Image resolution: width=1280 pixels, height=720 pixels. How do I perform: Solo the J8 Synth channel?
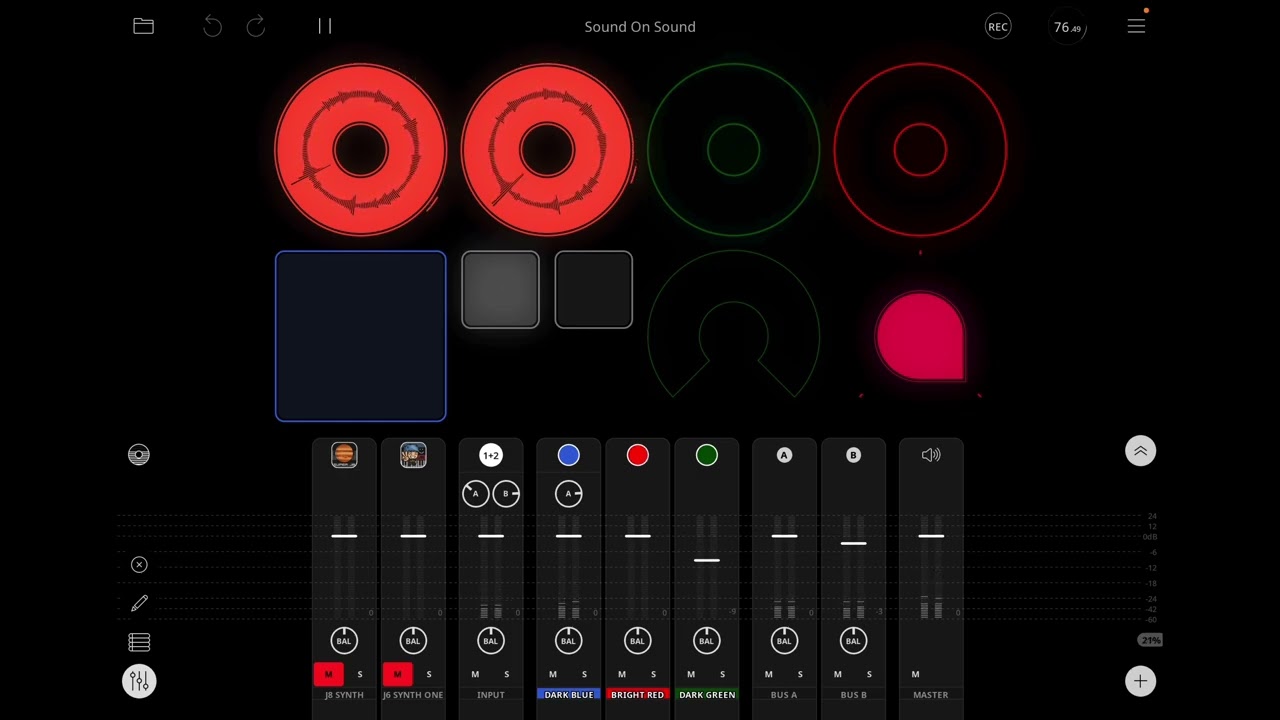[x=360, y=674]
